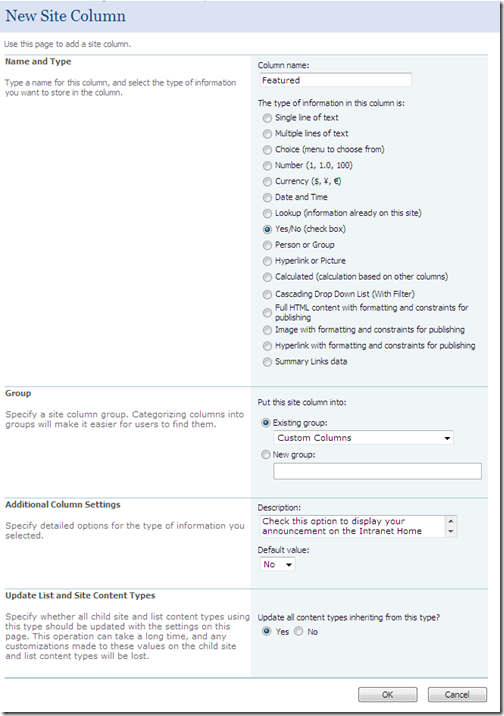The height and width of the screenshot is (716, 504).
Task: Choose Summary Links data type
Action: (267, 362)
